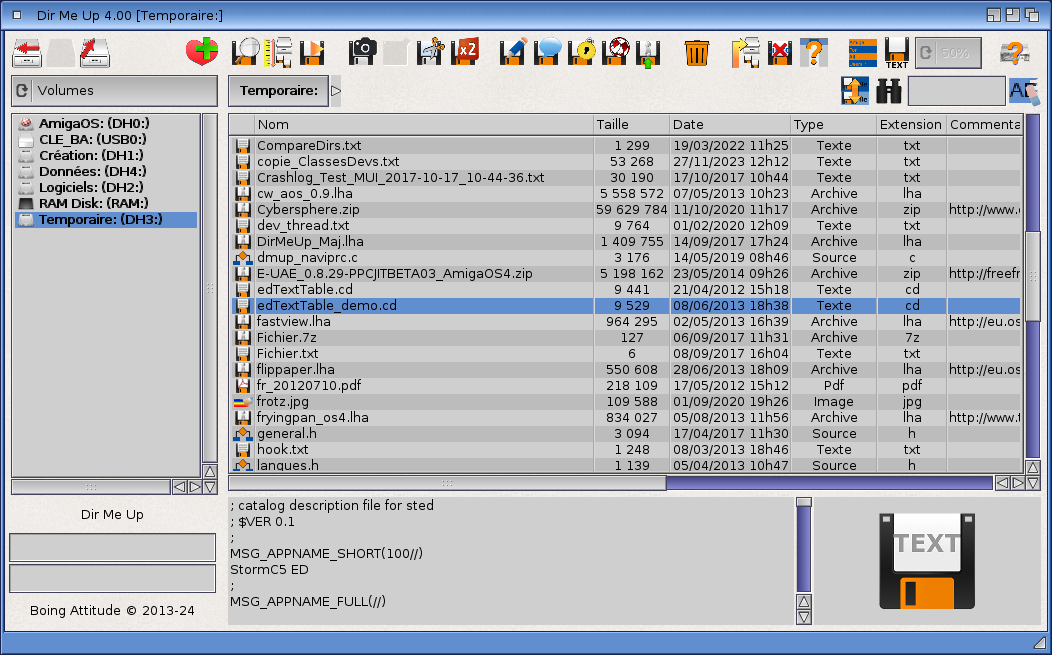1052x655 pixels.
Task: Click the orange trash can delete icon
Action: click(697, 51)
